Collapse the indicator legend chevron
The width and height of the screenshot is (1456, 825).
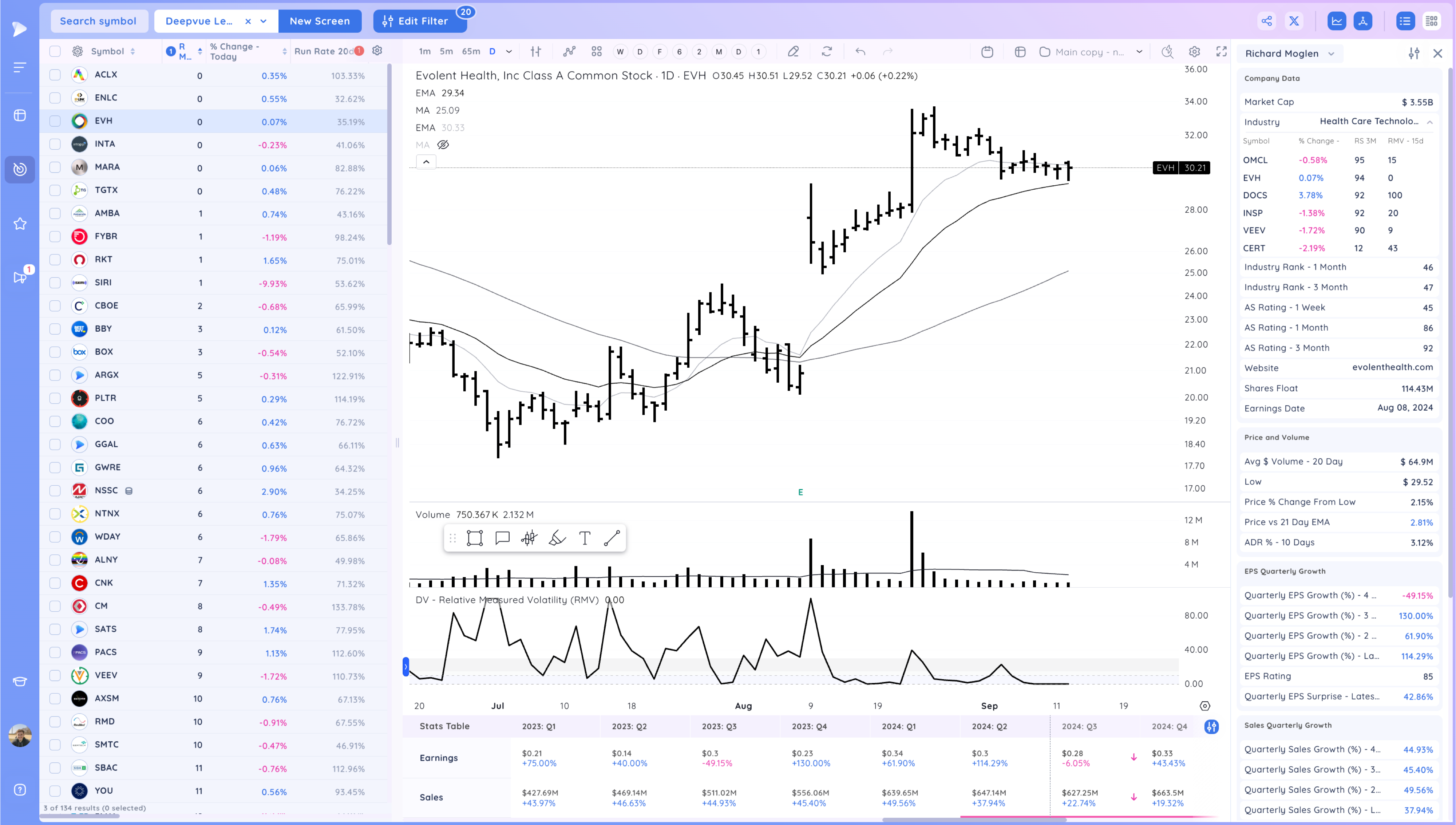click(427, 162)
